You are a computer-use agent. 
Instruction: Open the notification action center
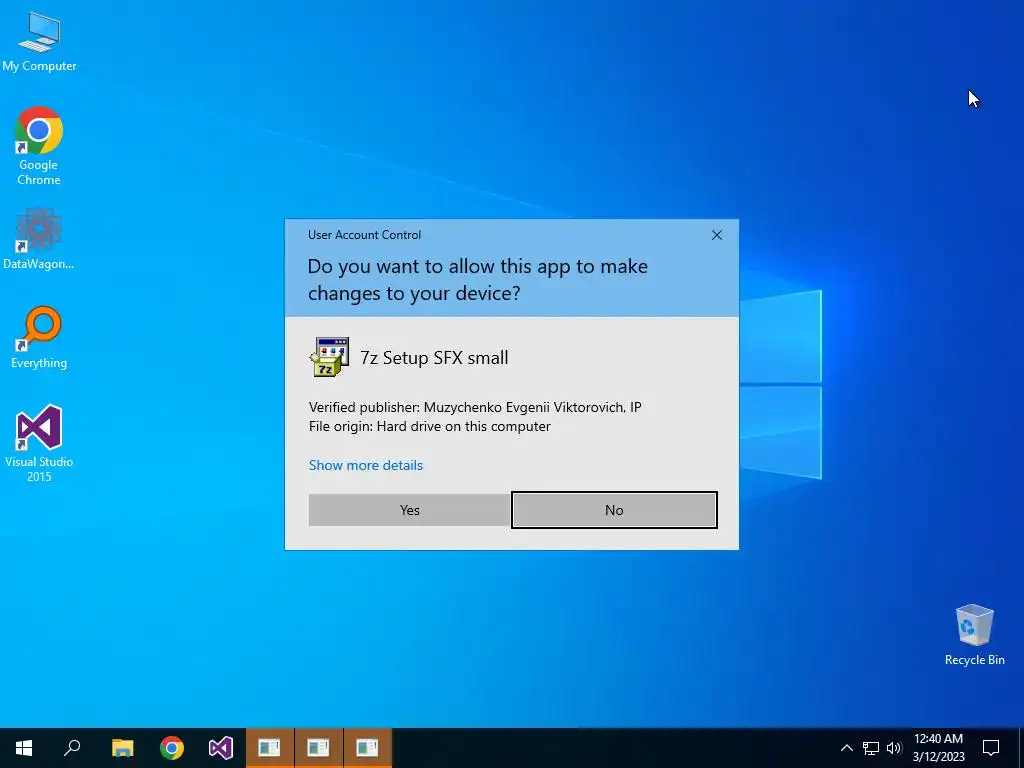pos(991,748)
